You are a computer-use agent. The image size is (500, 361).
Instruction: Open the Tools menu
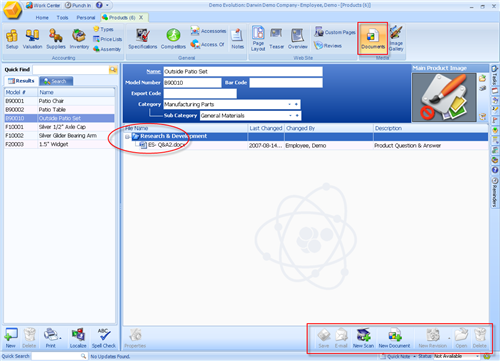coord(62,18)
